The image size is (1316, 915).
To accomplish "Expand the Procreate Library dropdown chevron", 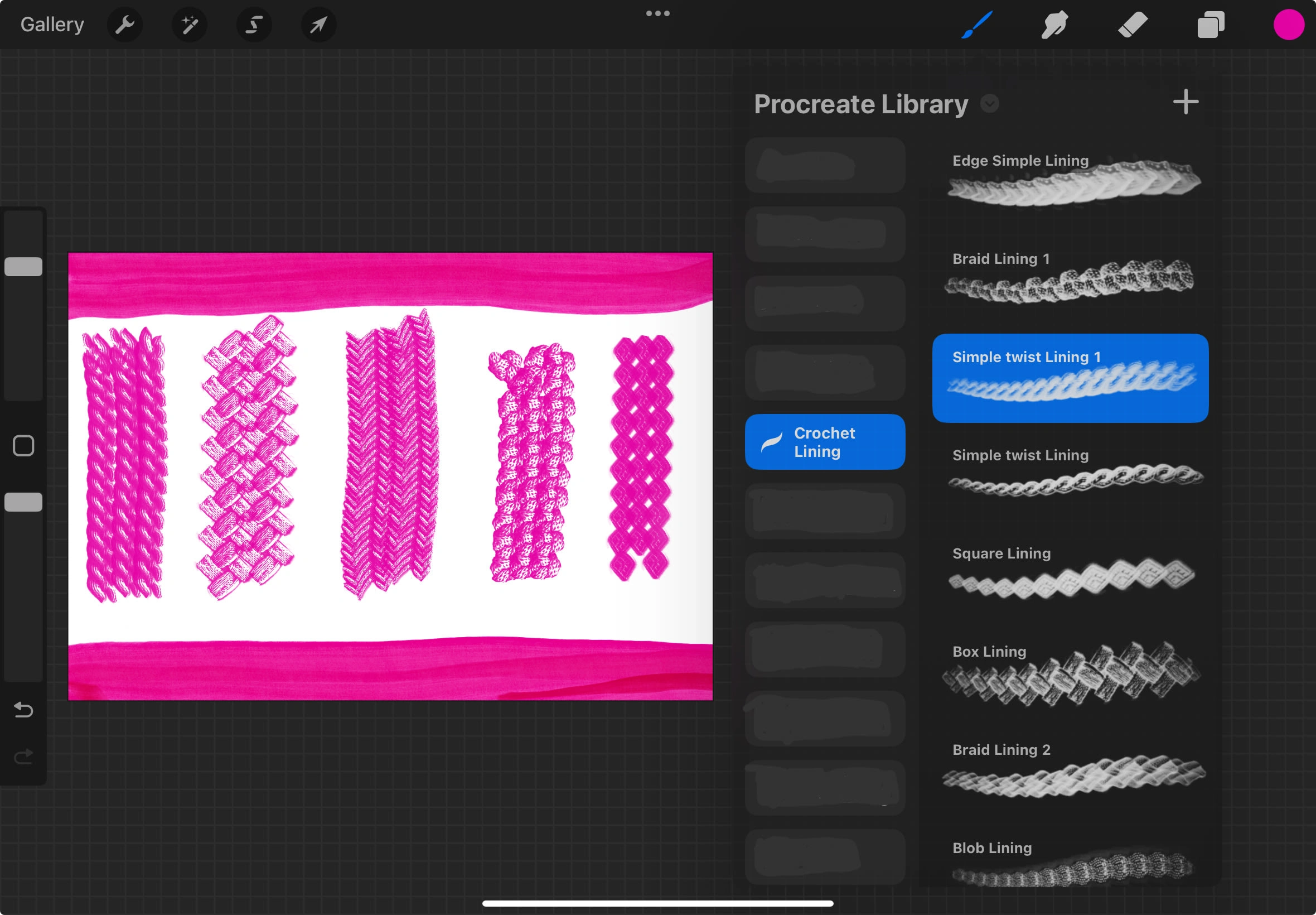I will click(989, 104).
